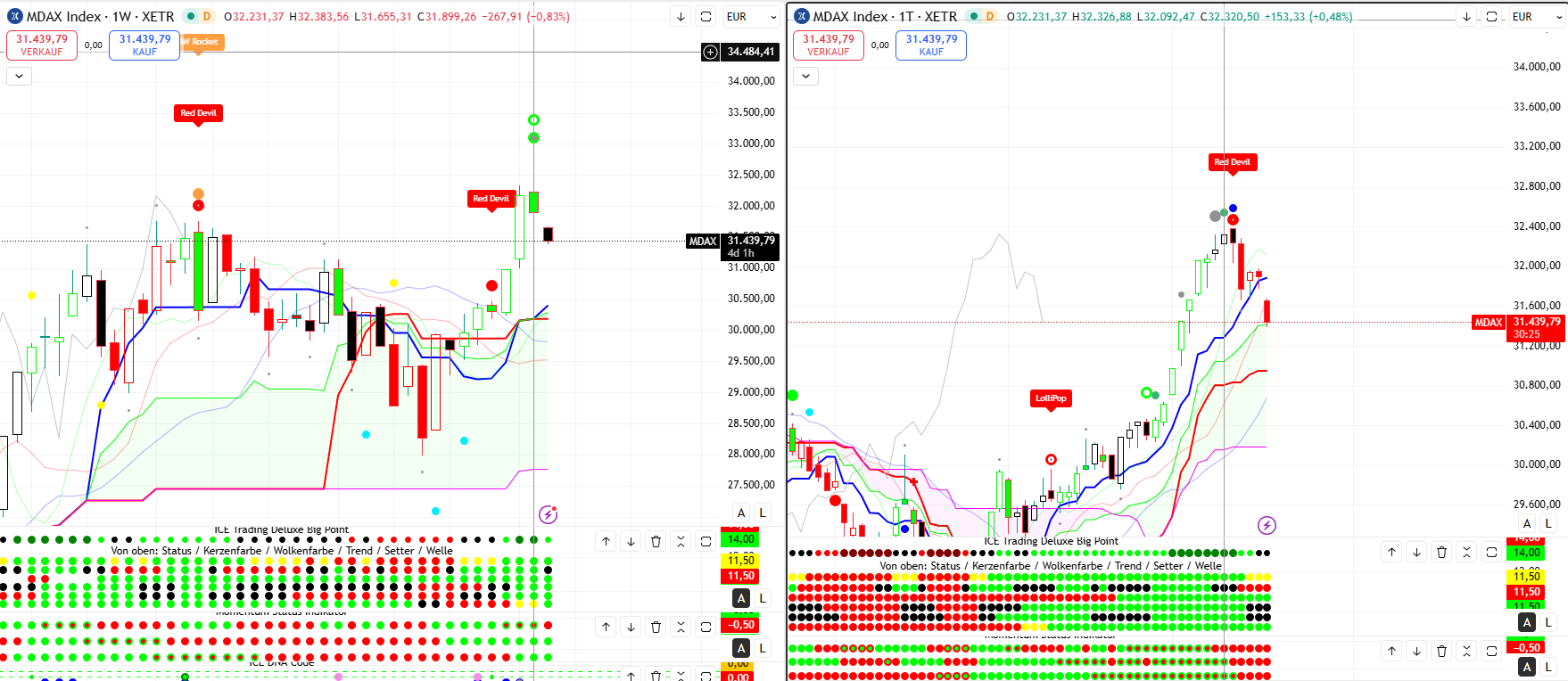Move daily Big Point pane down
1568x681 pixels.
tap(1416, 553)
